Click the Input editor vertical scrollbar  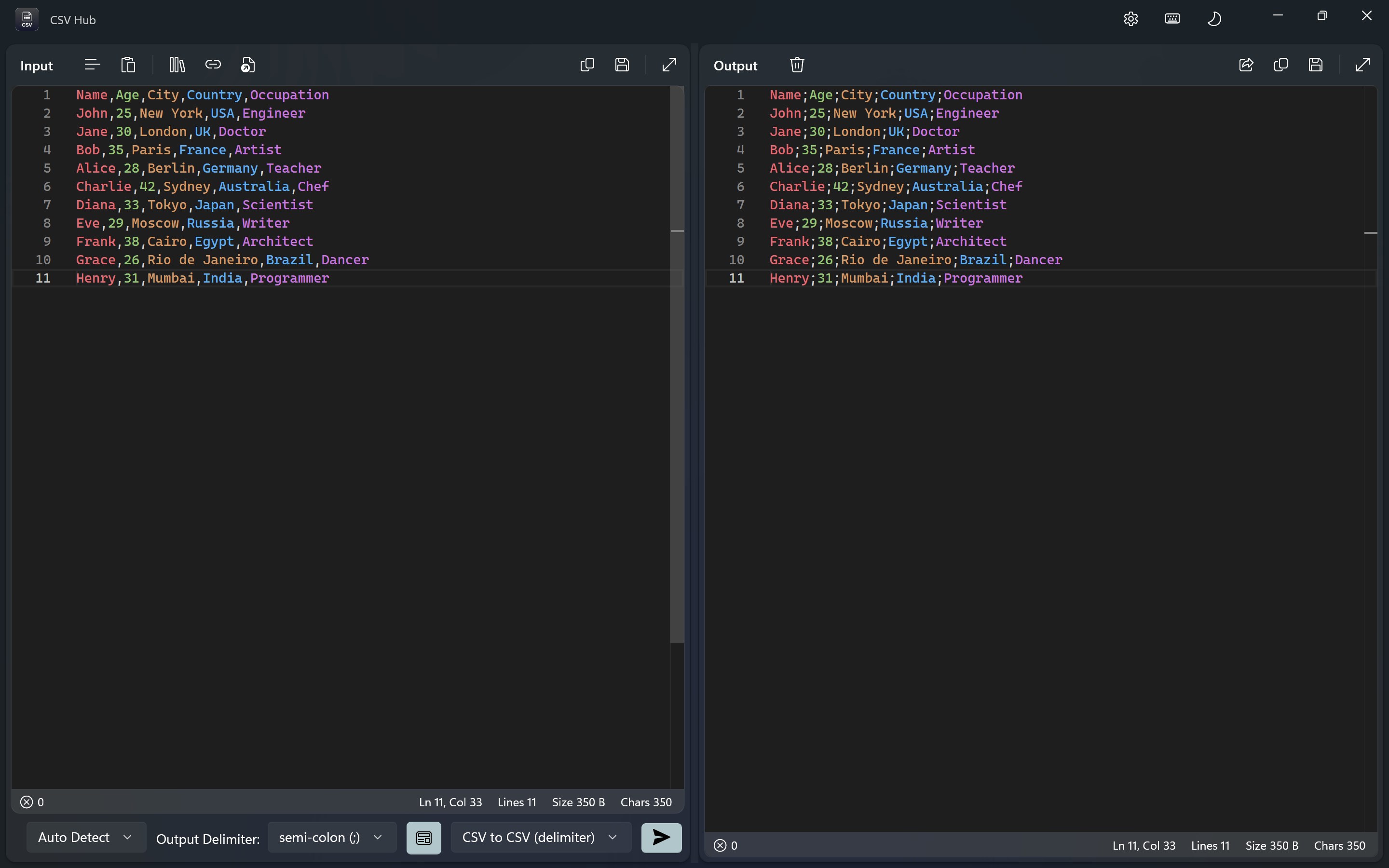[x=677, y=367]
